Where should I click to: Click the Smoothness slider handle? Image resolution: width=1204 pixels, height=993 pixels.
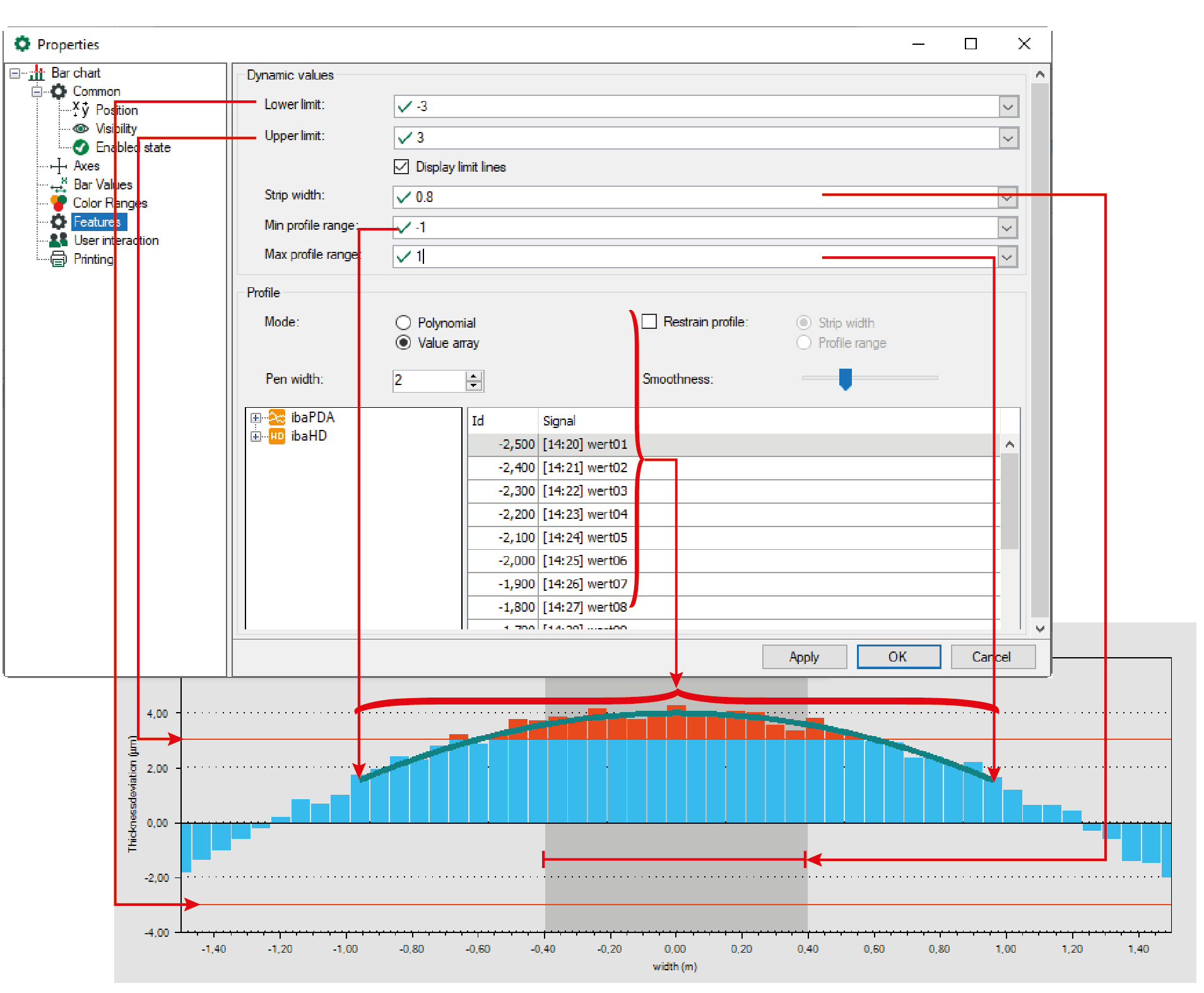pos(845,379)
